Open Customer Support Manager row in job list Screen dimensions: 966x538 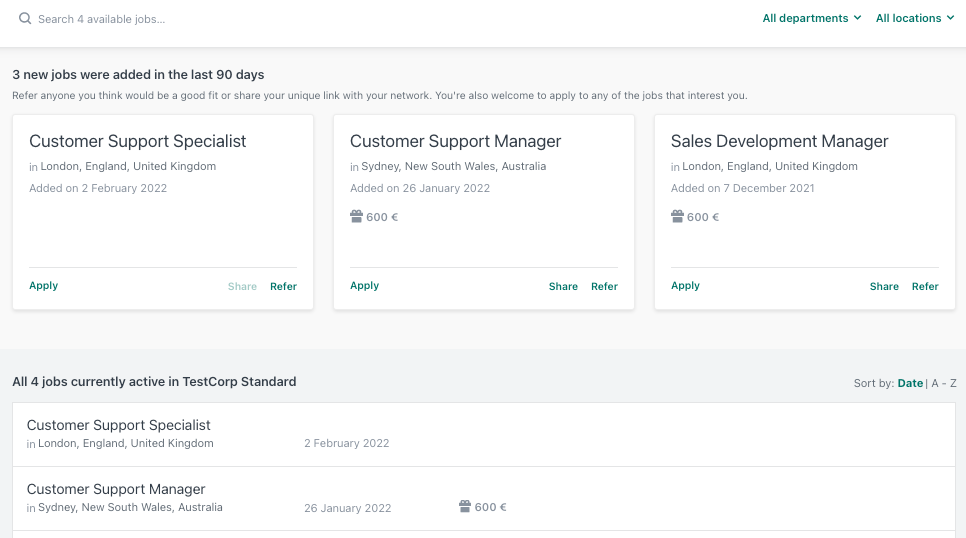coord(116,489)
